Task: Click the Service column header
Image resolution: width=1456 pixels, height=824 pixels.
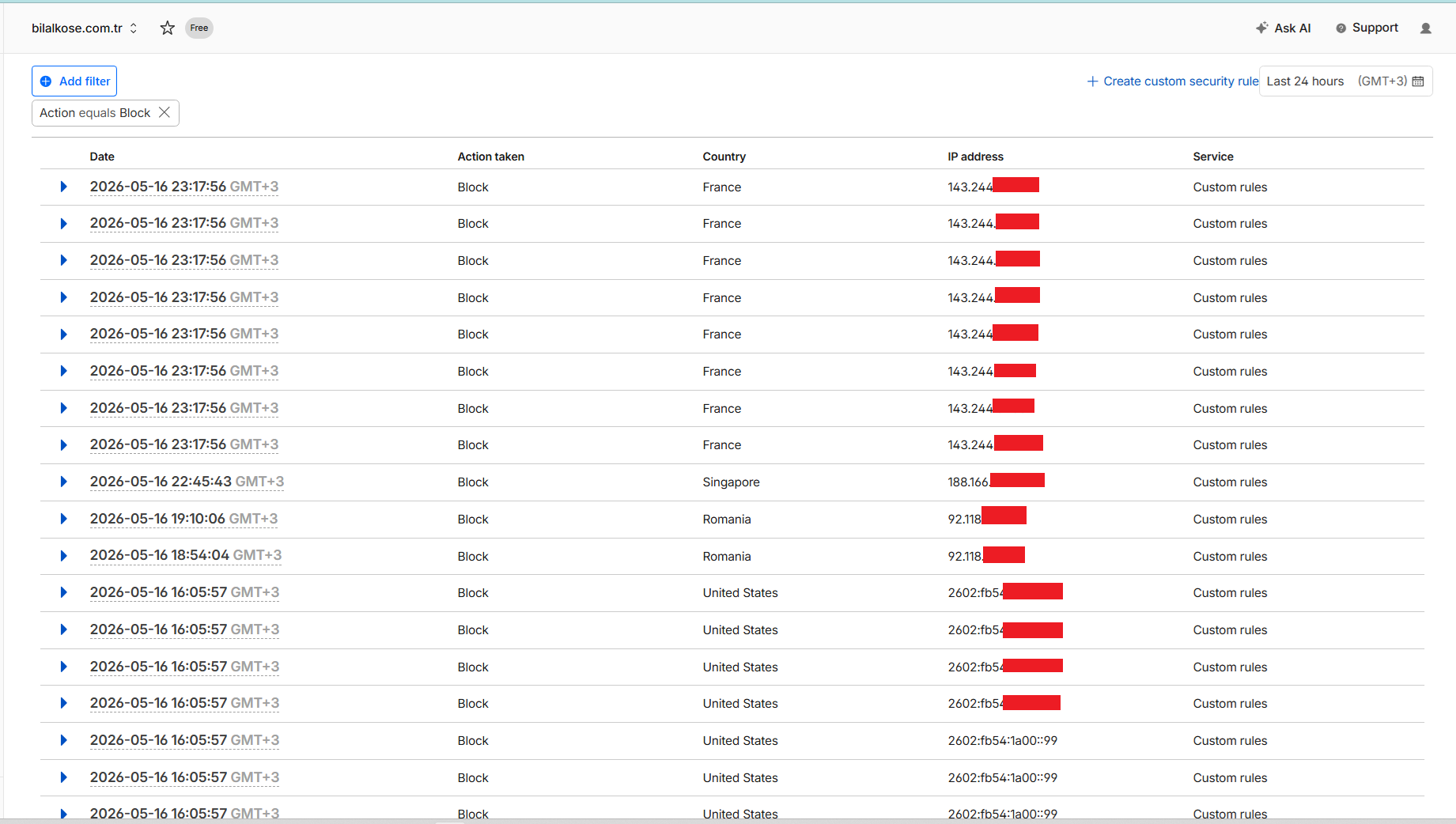Action: tap(1213, 157)
